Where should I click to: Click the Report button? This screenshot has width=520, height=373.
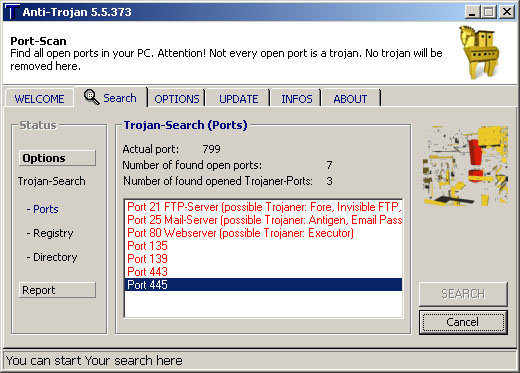(57, 290)
